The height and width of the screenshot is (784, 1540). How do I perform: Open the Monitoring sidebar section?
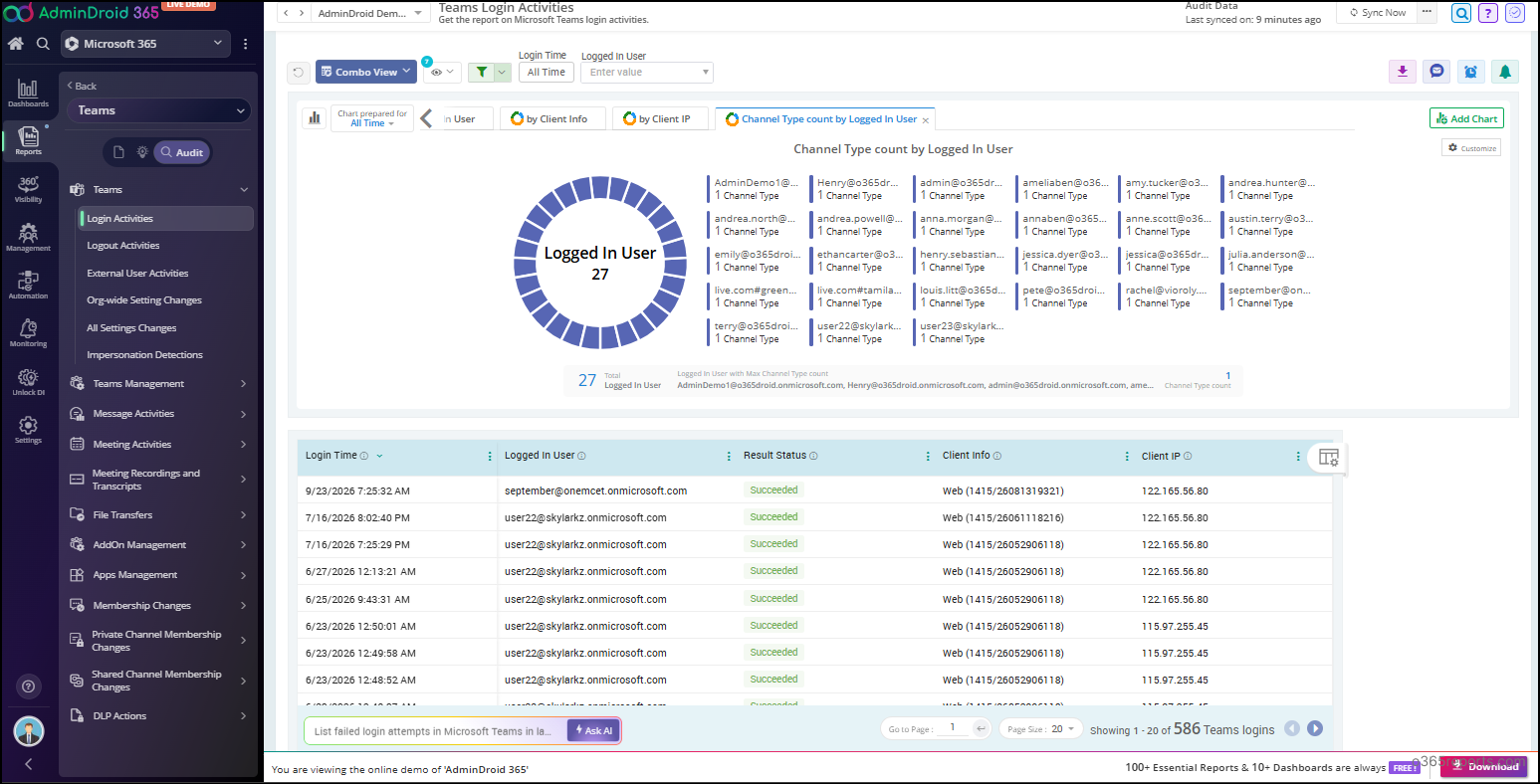coord(28,332)
